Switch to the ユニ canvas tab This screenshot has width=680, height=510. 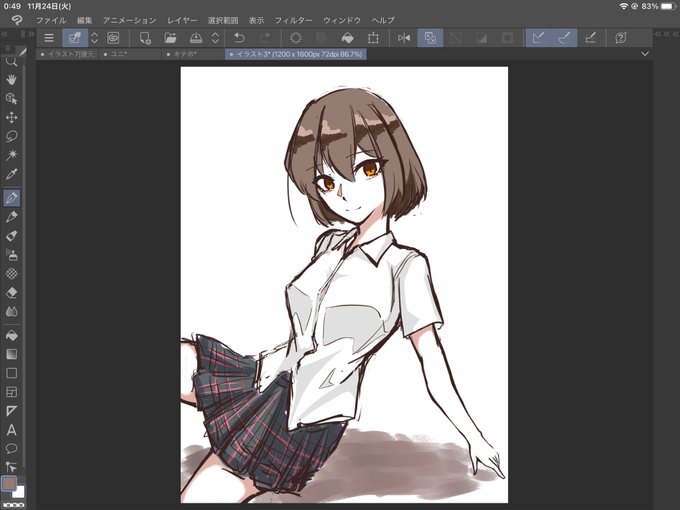pos(130,54)
